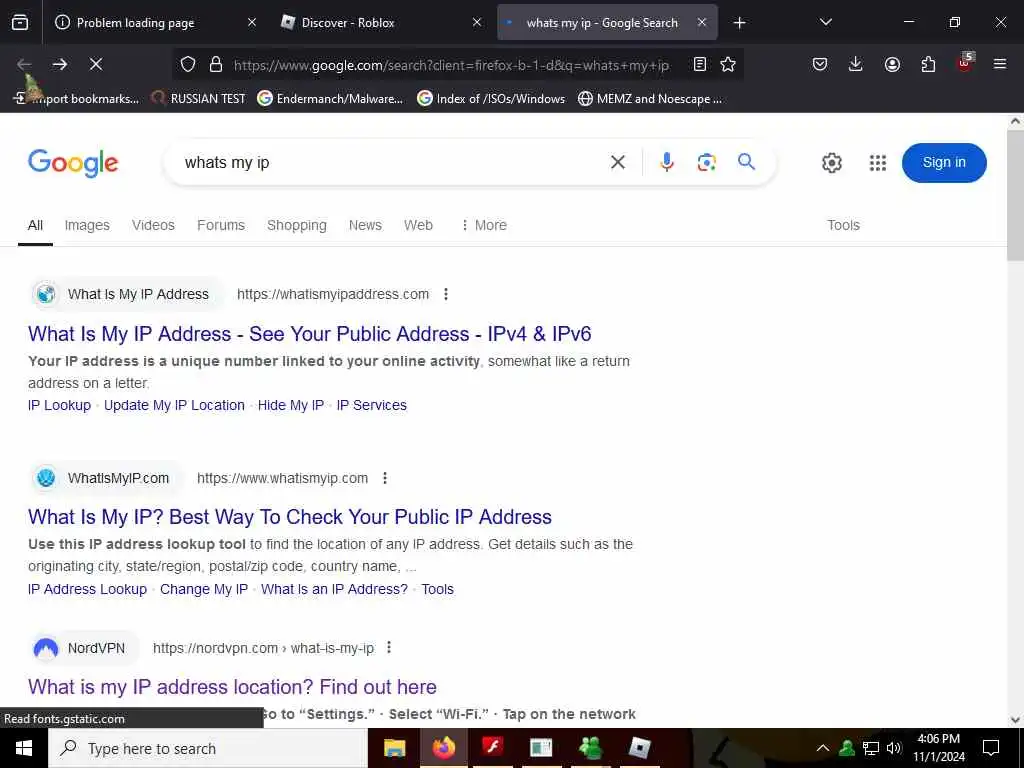
Task: Open Firefox View tab overview icon
Action: tap(20, 22)
